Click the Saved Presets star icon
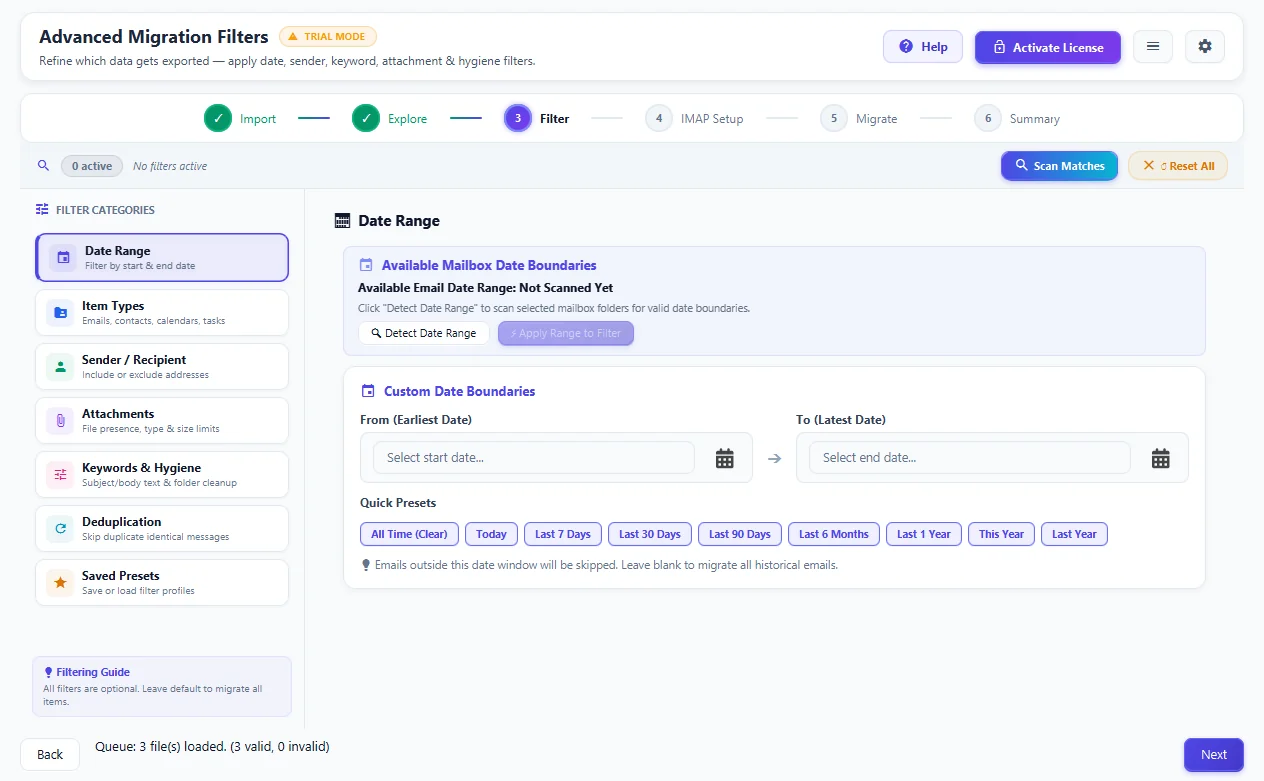This screenshot has height=781, width=1264. [x=60, y=583]
